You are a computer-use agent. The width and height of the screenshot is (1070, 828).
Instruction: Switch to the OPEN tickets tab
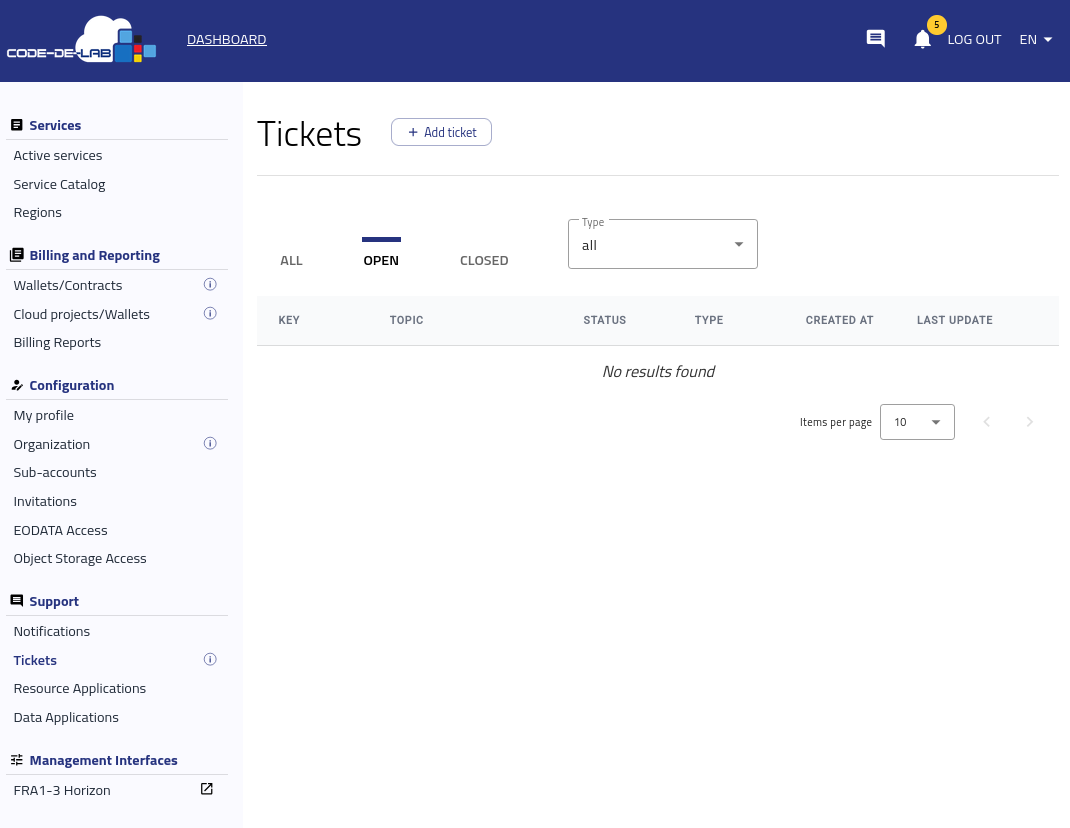tap(381, 261)
